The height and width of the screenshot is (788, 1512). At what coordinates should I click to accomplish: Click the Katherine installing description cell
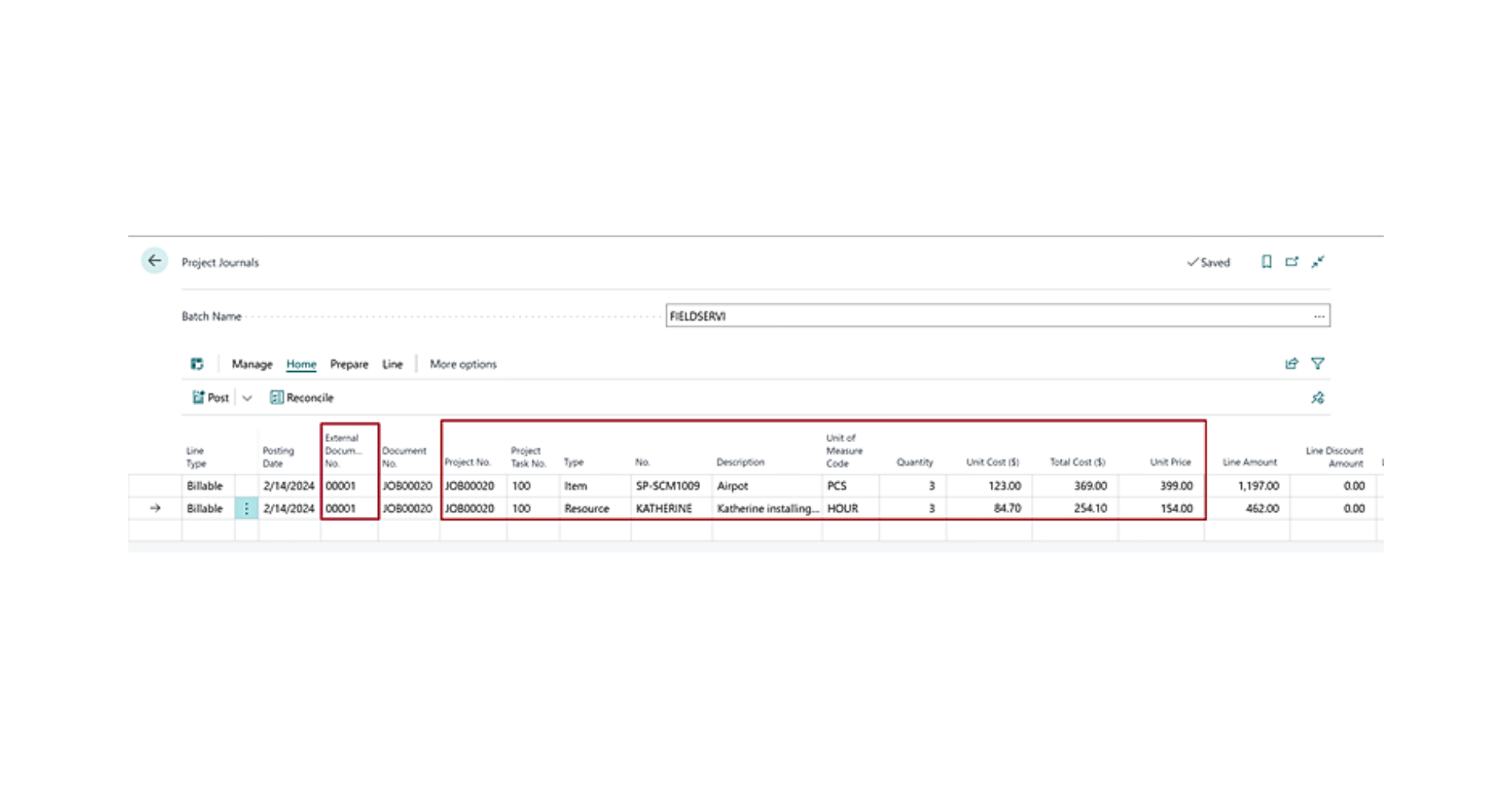767,509
